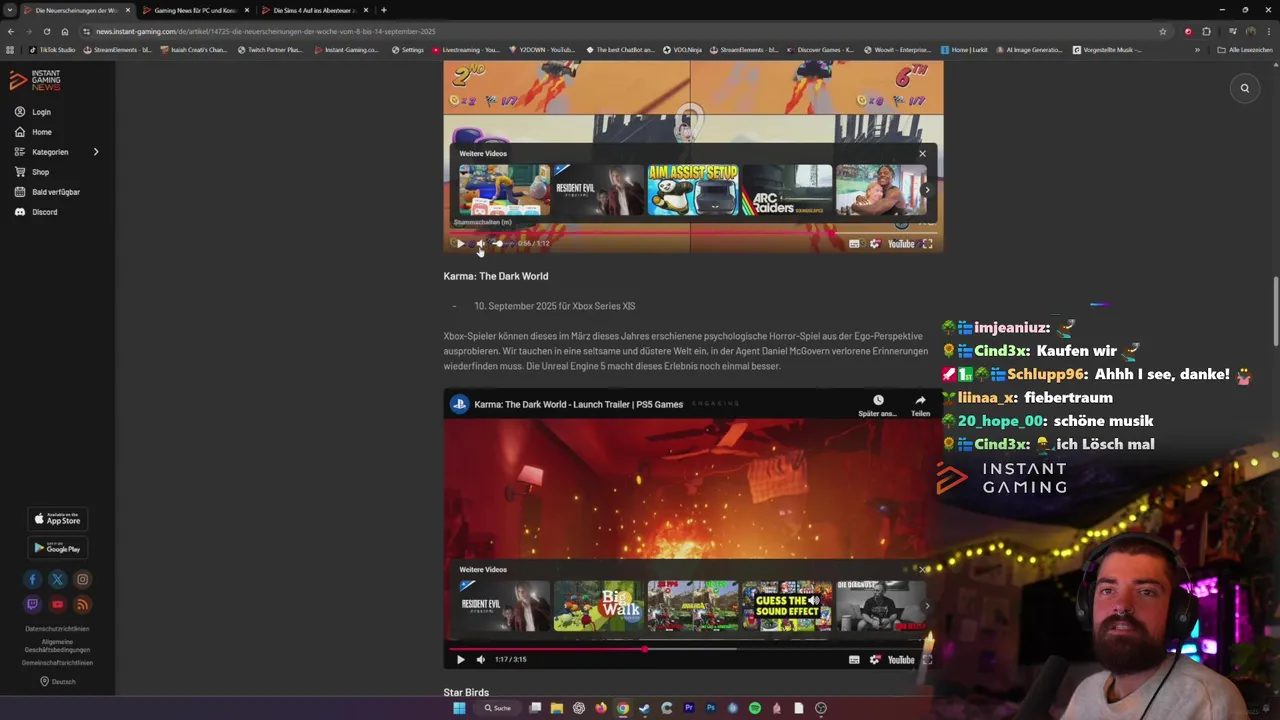Screen dimensions: 1280x720
Task: Click Später ansehen on Karma trailer
Action: (877, 405)
